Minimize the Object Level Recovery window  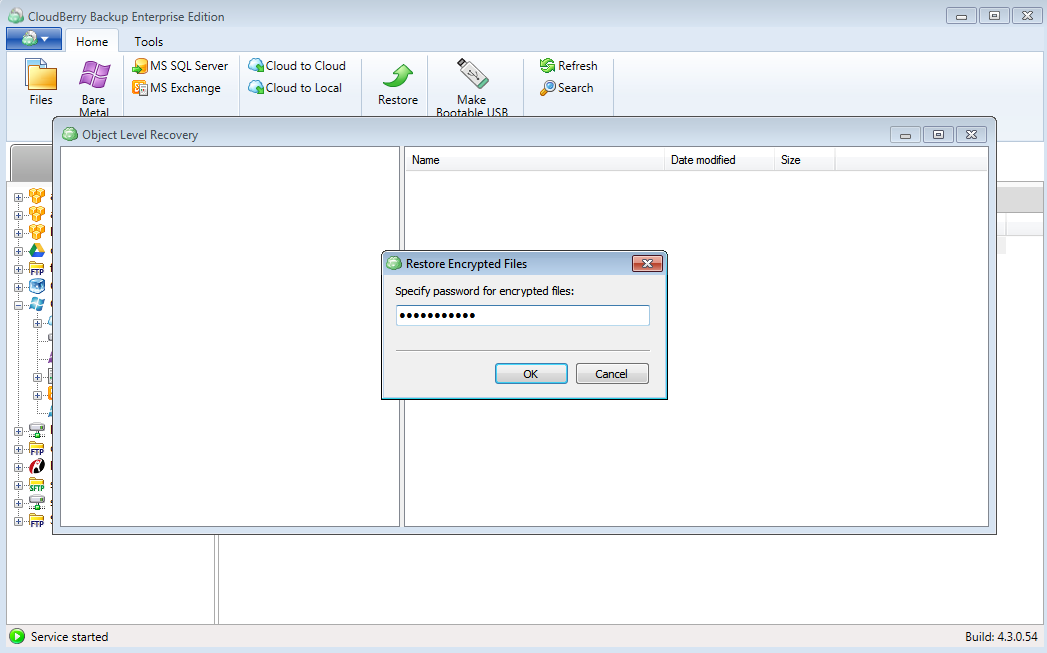[x=905, y=135]
